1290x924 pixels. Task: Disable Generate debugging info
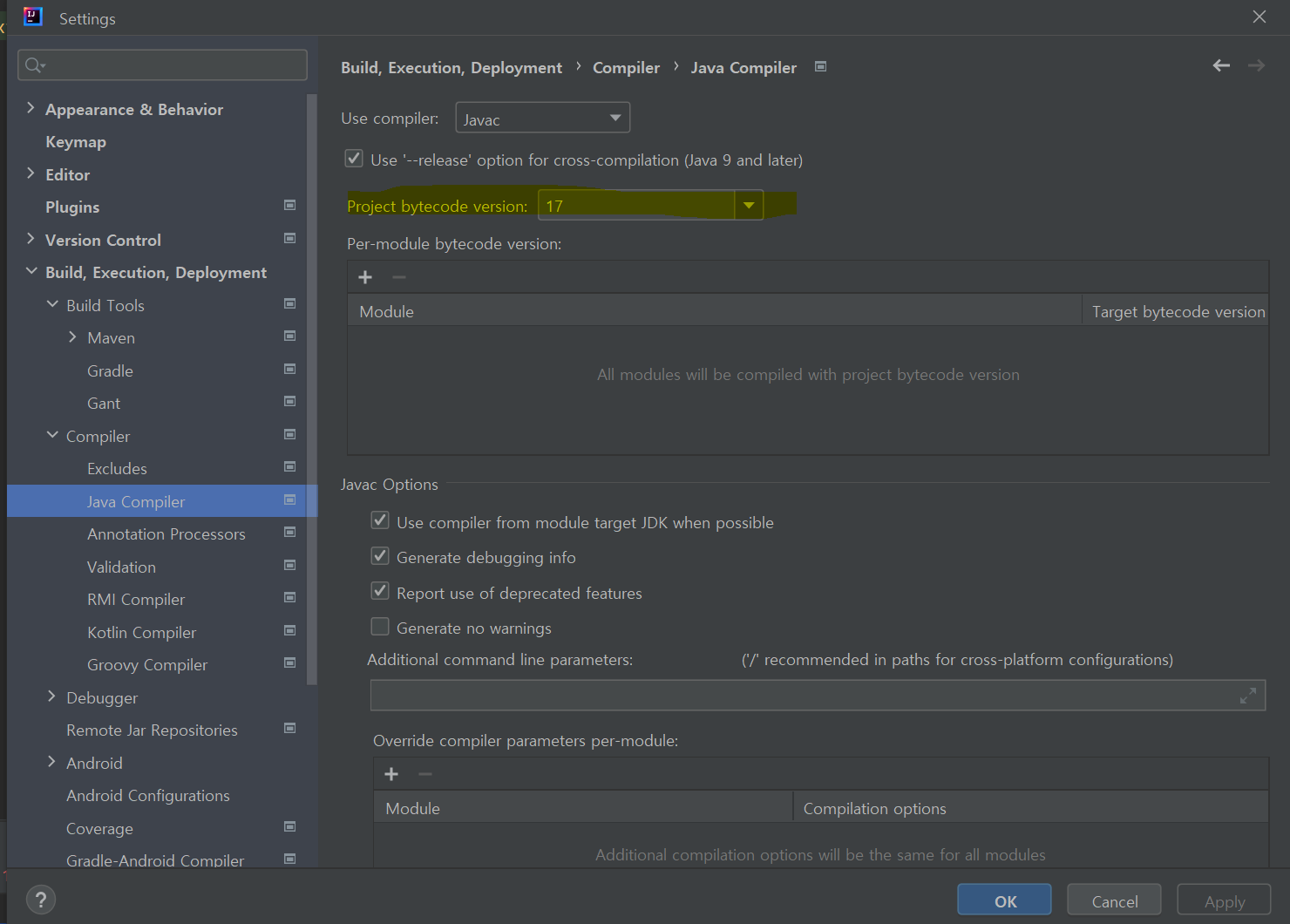(380, 555)
